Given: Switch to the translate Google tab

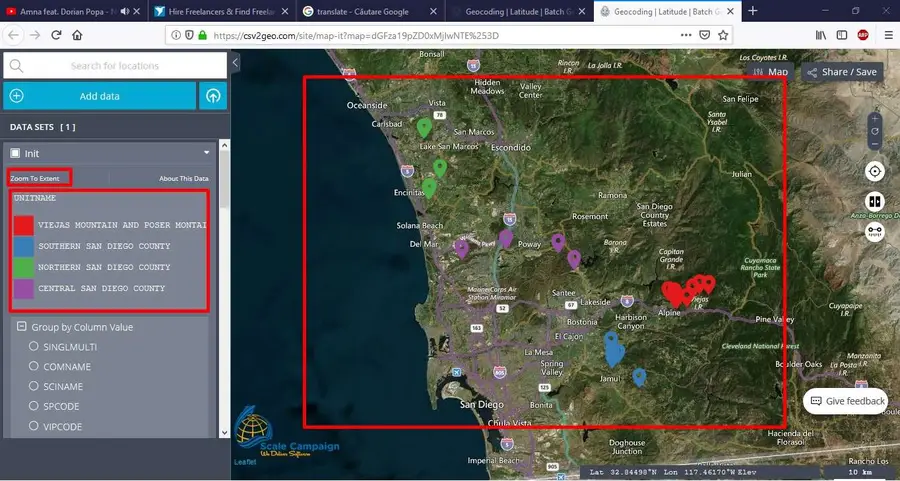Looking at the screenshot, I should (370, 10).
